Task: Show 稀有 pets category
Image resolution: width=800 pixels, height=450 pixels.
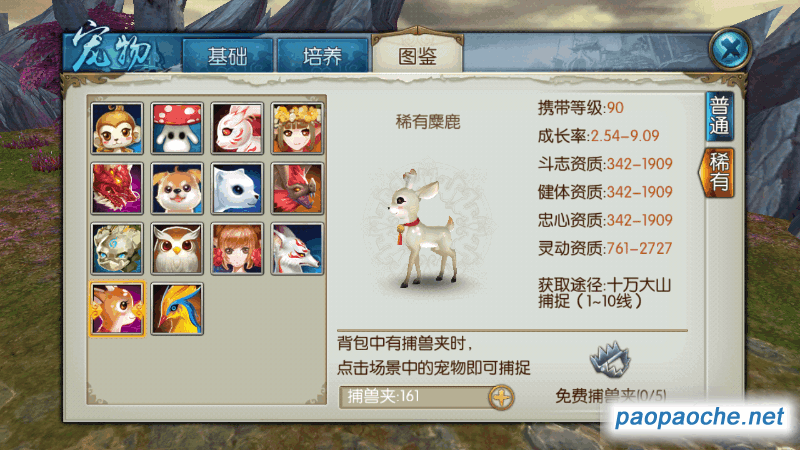Action: tap(717, 172)
